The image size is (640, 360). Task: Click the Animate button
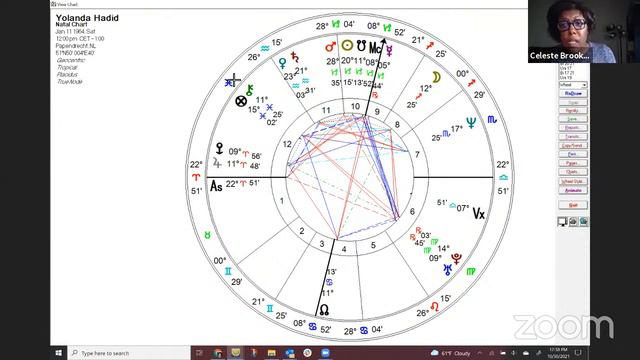click(573, 190)
